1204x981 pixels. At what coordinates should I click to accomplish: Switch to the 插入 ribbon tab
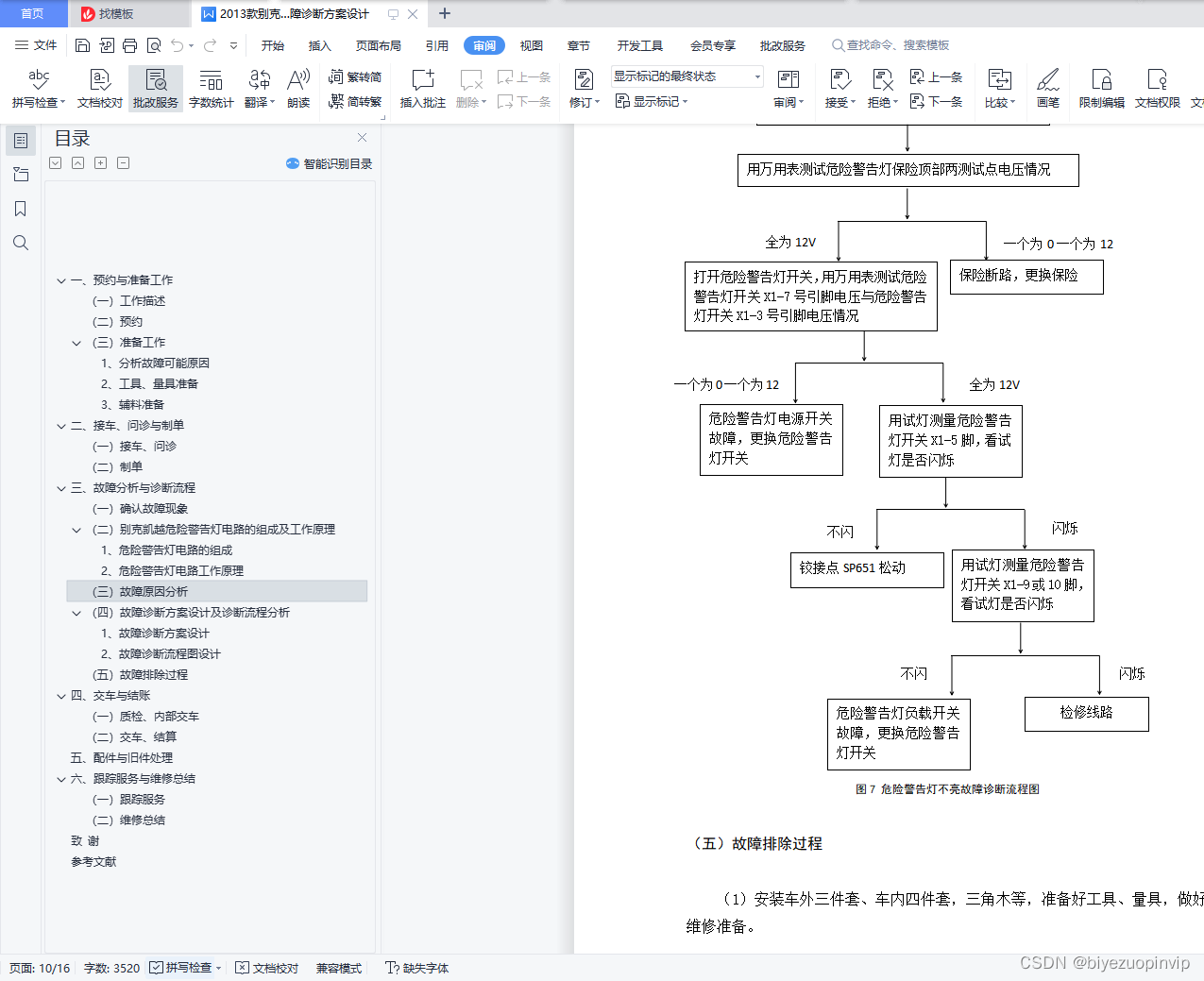tap(318, 44)
